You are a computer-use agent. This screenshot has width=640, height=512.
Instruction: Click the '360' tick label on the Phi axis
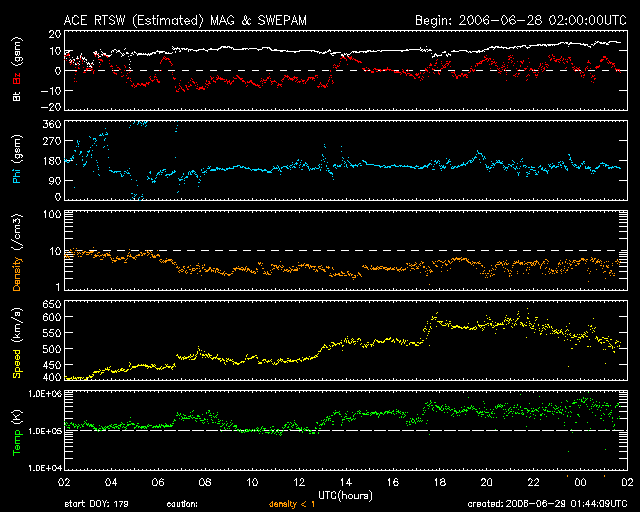coord(51,124)
